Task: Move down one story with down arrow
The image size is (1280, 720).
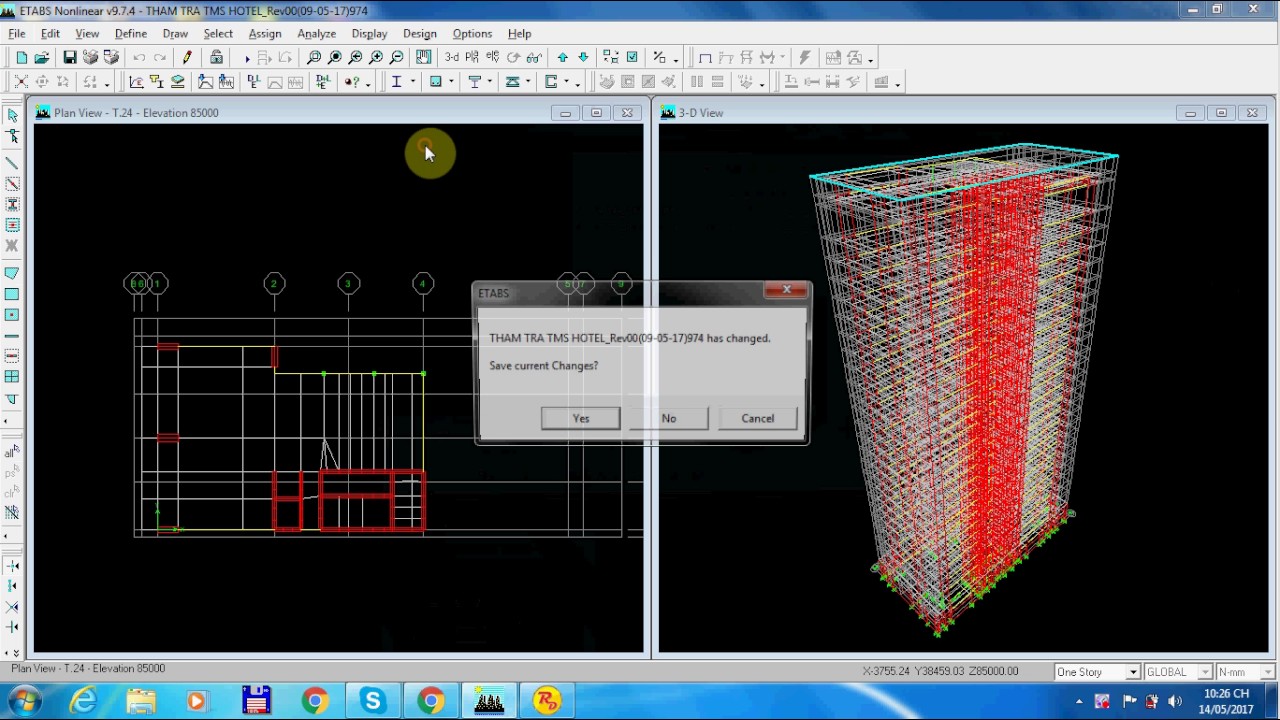Action: (584, 58)
